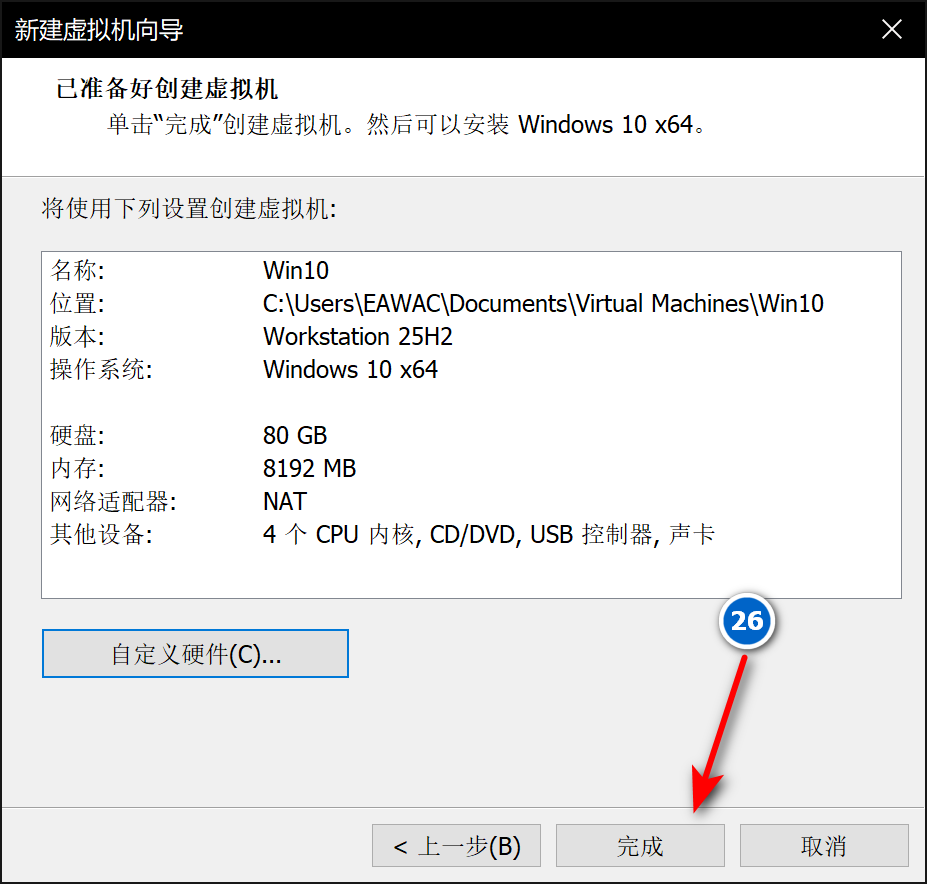
Task: Click the 版本: label
Action: 77,337
